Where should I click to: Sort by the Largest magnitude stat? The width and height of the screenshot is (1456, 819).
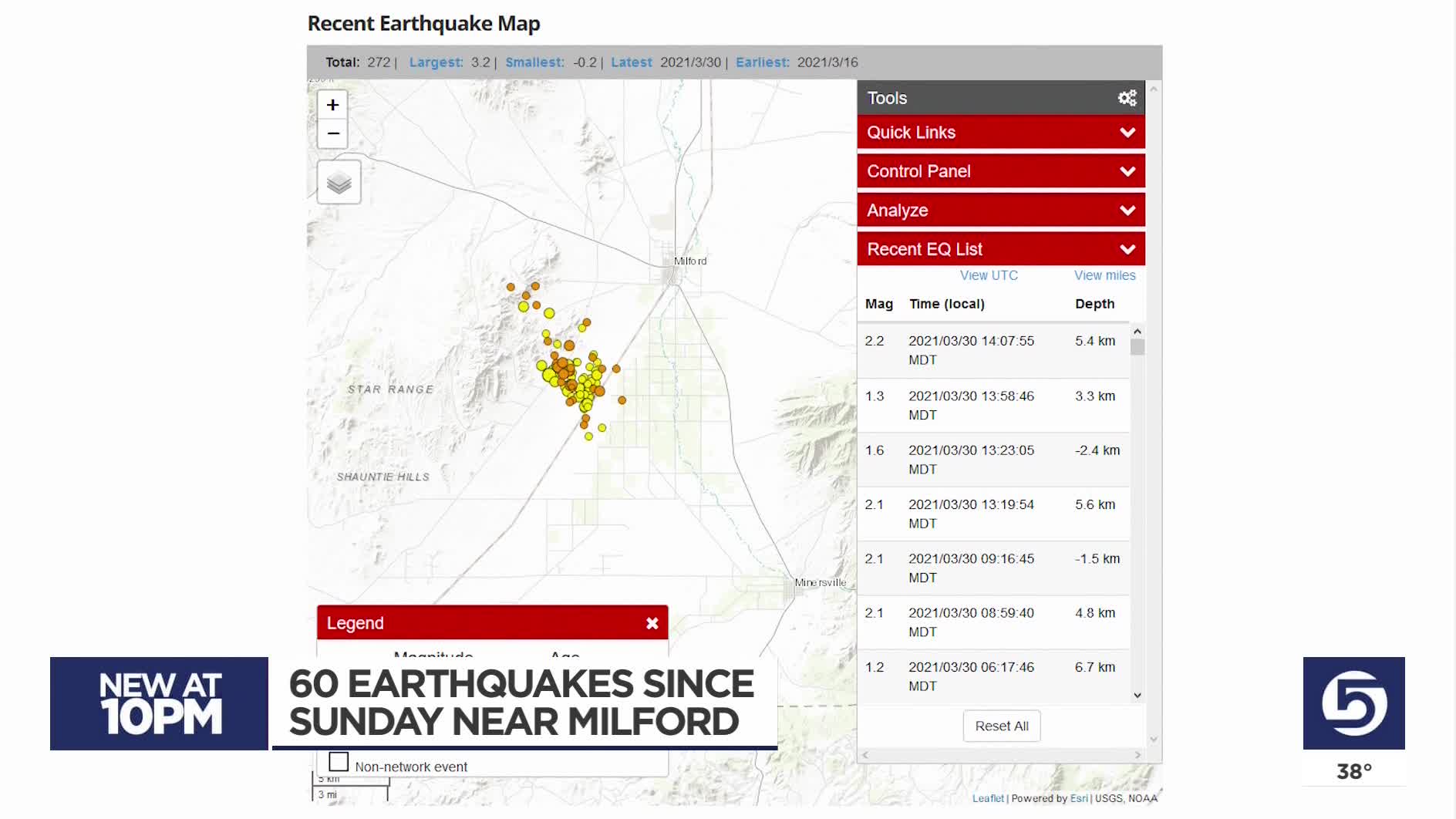click(x=436, y=62)
